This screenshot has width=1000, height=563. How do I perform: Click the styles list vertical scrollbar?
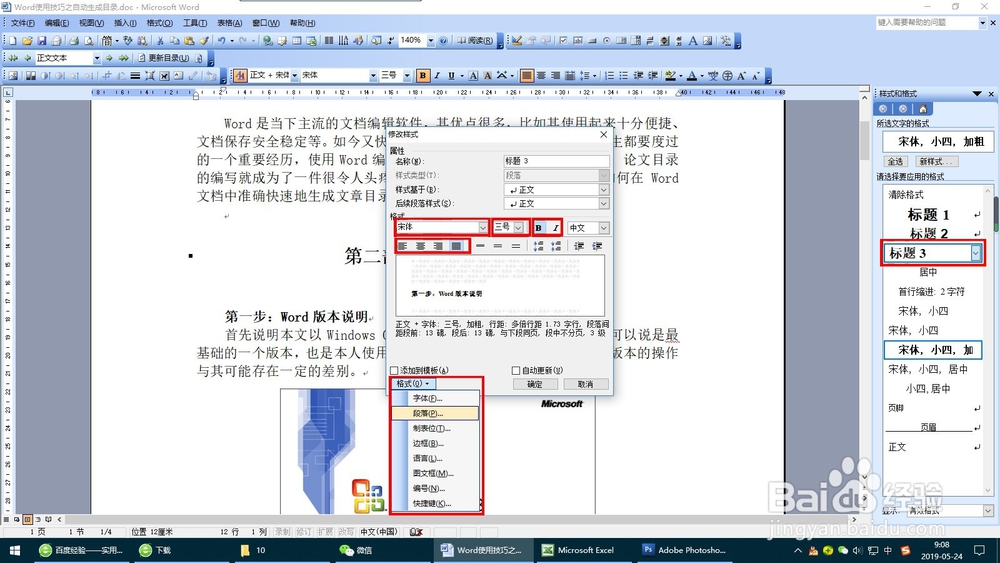(989, 339)
